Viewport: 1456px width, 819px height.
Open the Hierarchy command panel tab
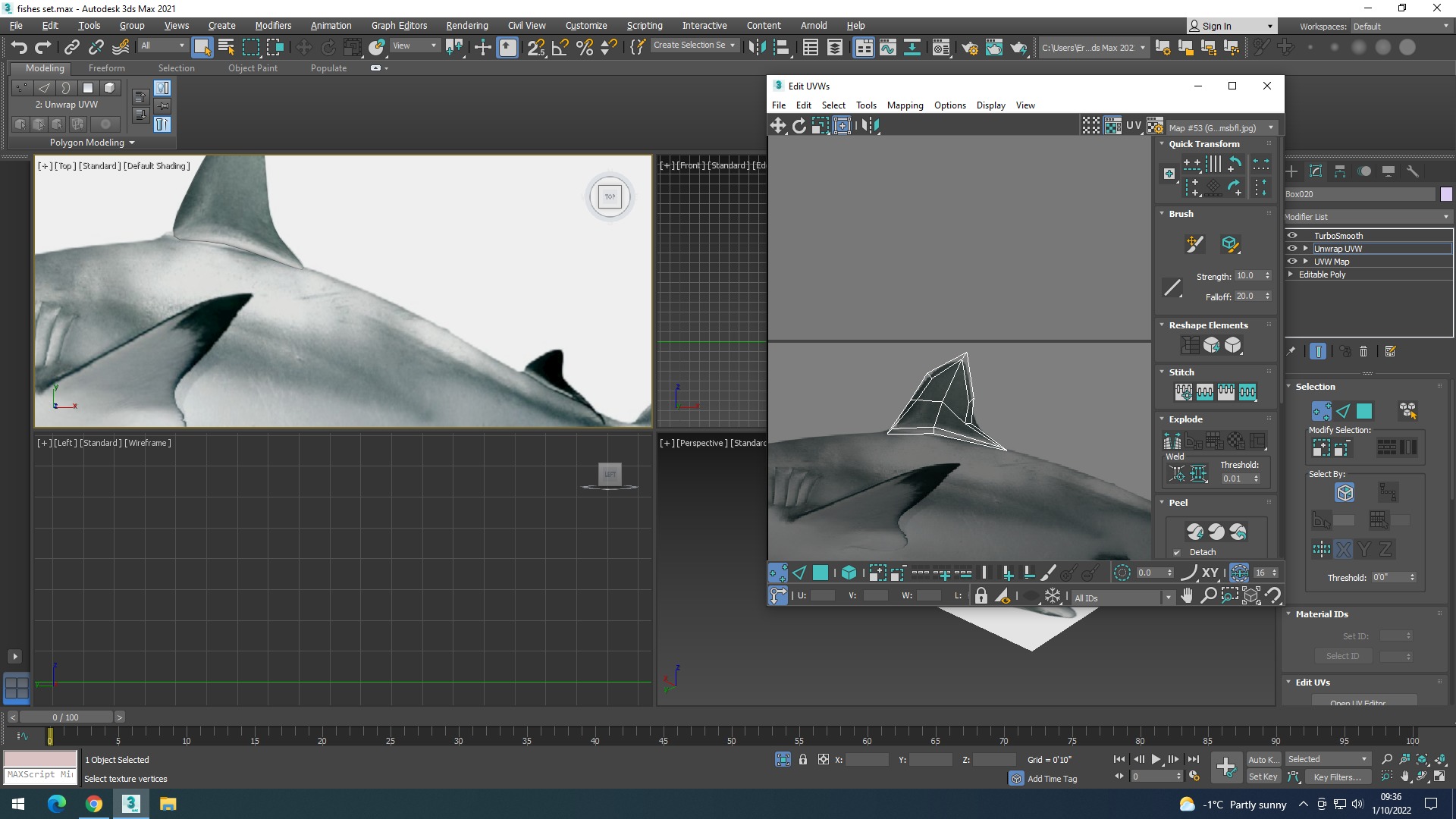pyautogui.click(x=1340, y=171)
